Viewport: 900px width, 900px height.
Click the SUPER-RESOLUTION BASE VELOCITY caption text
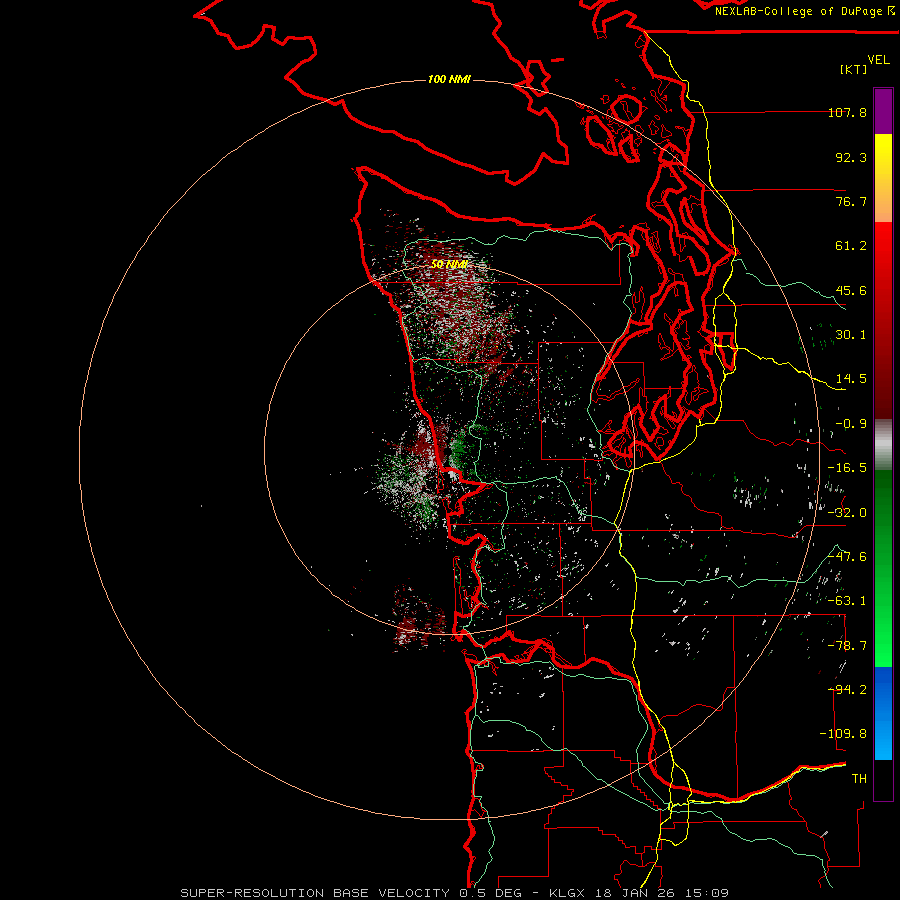315,893
